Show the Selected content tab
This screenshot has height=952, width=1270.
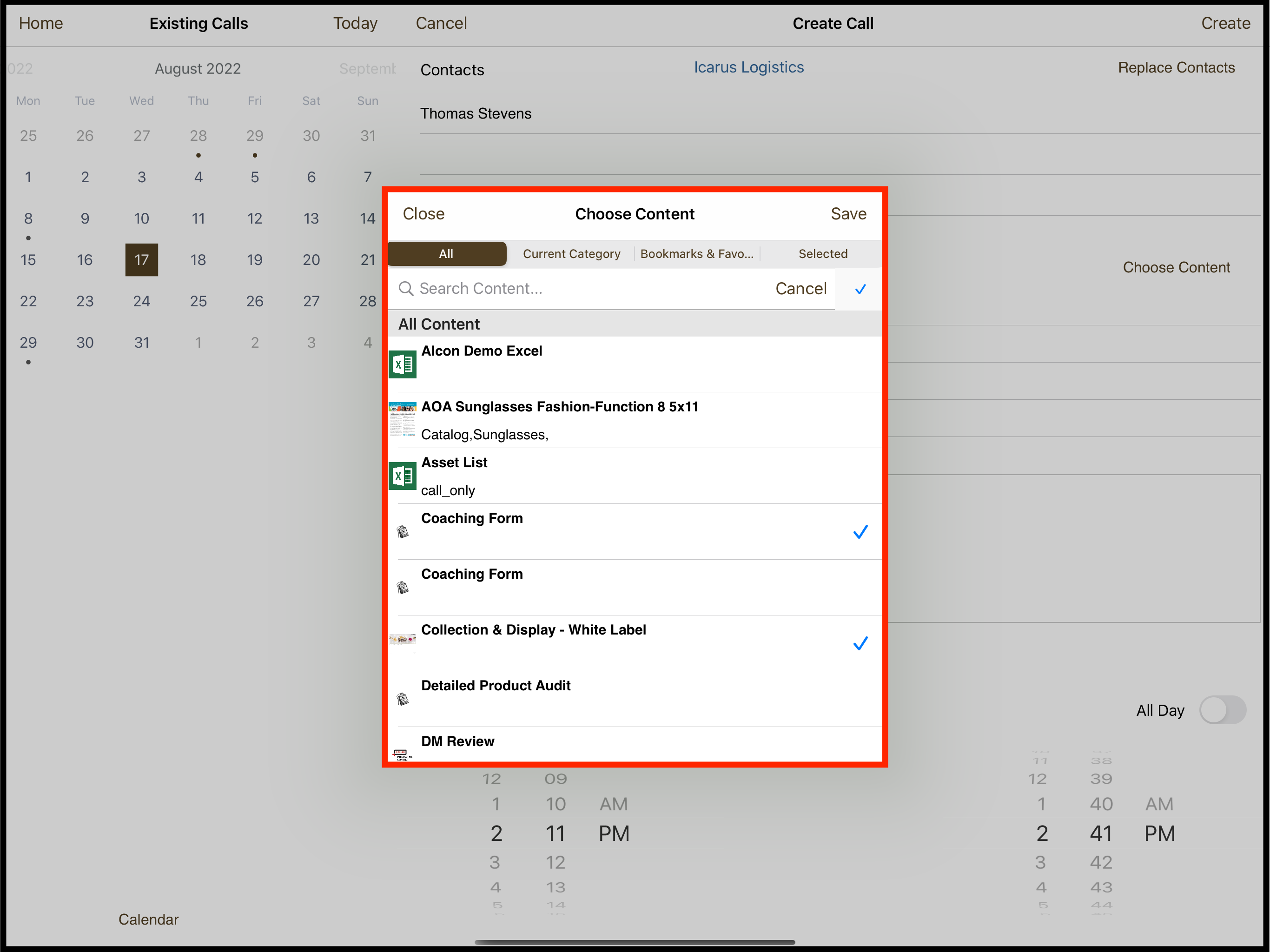point(822,254)
